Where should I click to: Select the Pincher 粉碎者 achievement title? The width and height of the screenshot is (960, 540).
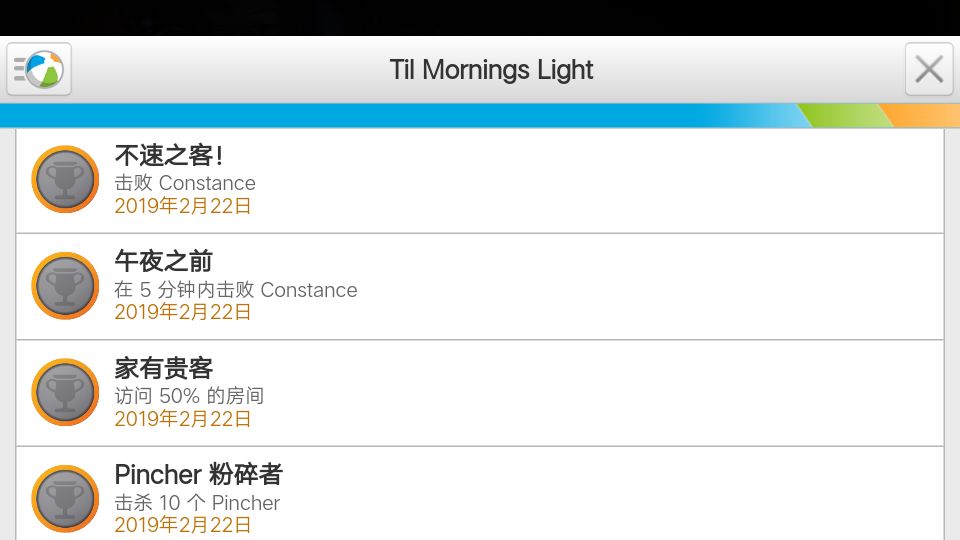pyautogui.click(x=199, y=474)
